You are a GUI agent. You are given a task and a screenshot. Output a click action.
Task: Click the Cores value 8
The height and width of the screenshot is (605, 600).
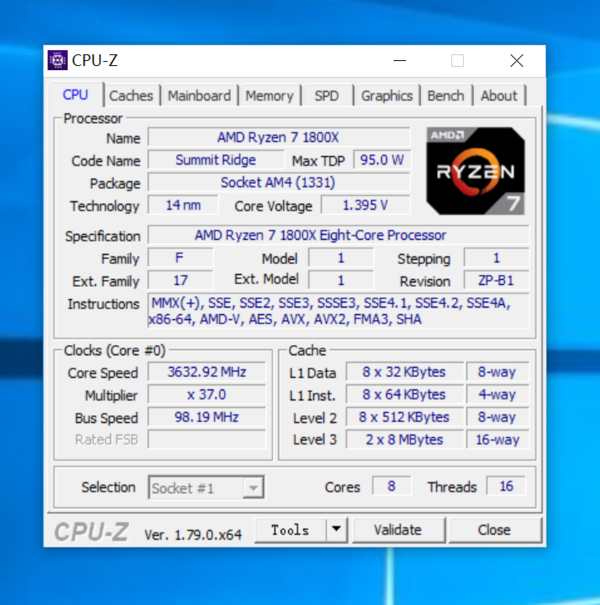click(391, 486)
